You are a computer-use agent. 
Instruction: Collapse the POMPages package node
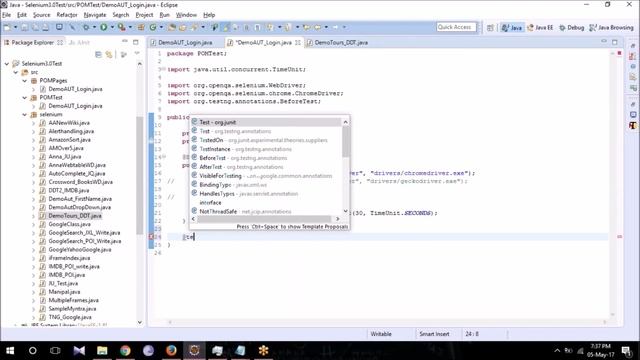point(24,81)
